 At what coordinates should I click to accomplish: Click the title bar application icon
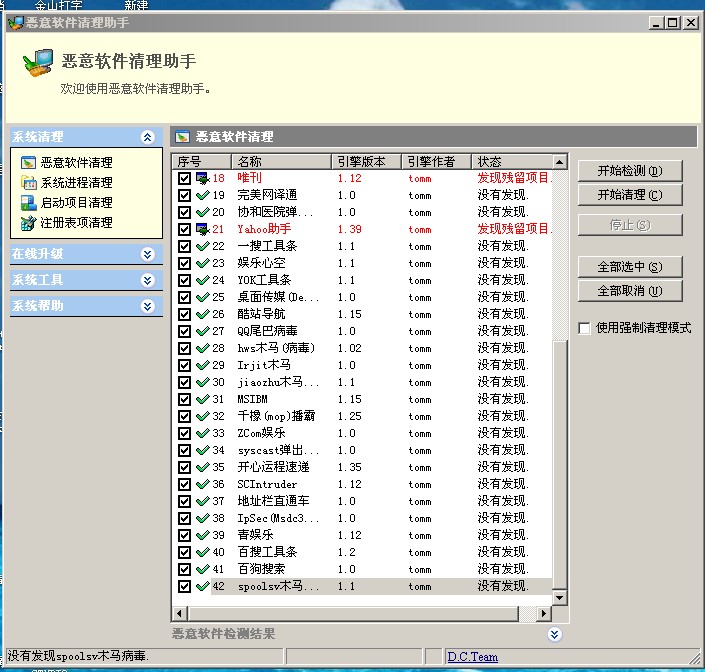pos(16,22)
